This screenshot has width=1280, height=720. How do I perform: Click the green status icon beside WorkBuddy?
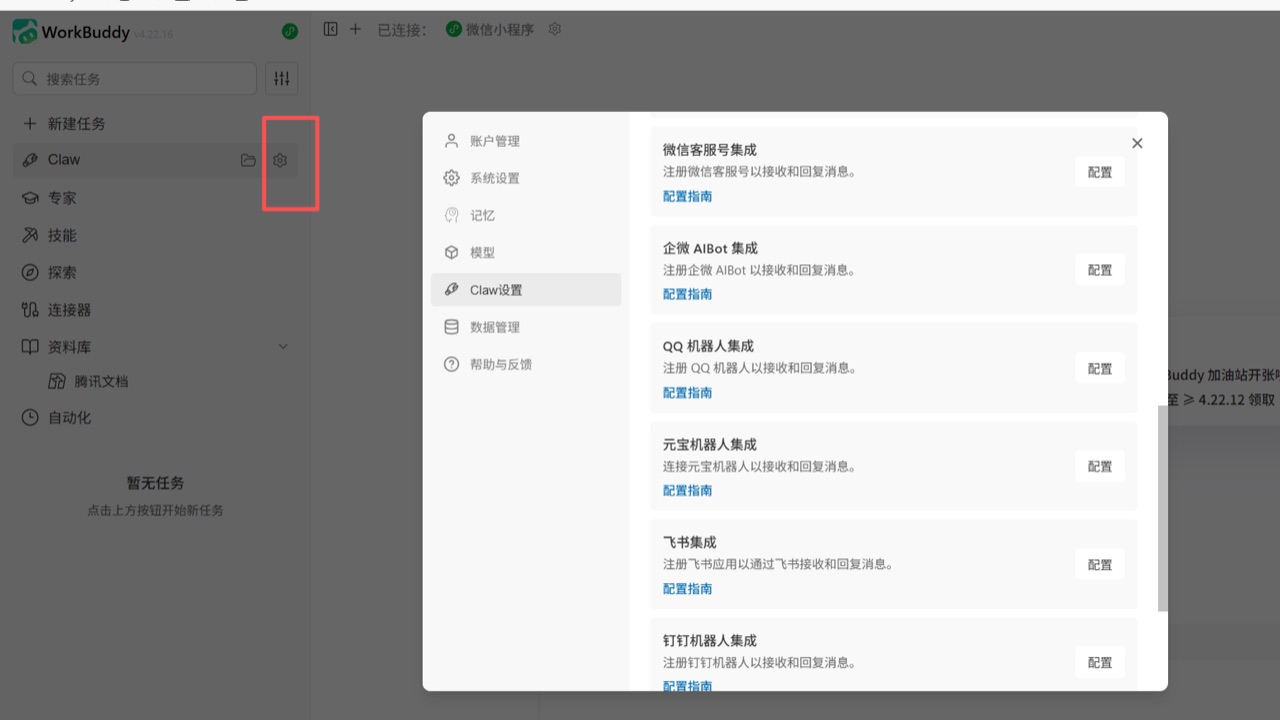click(290, 32)
